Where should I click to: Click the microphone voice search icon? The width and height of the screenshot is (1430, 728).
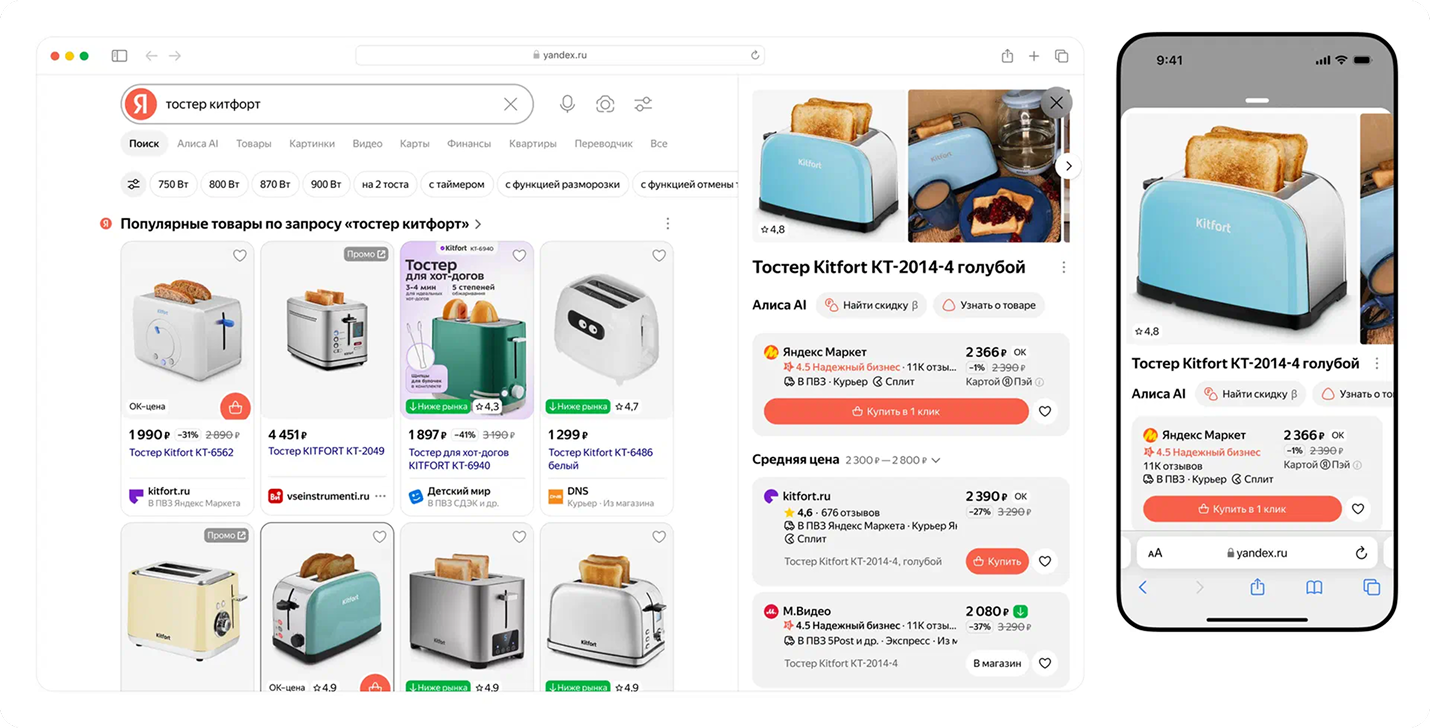click(x=567, y=104)
